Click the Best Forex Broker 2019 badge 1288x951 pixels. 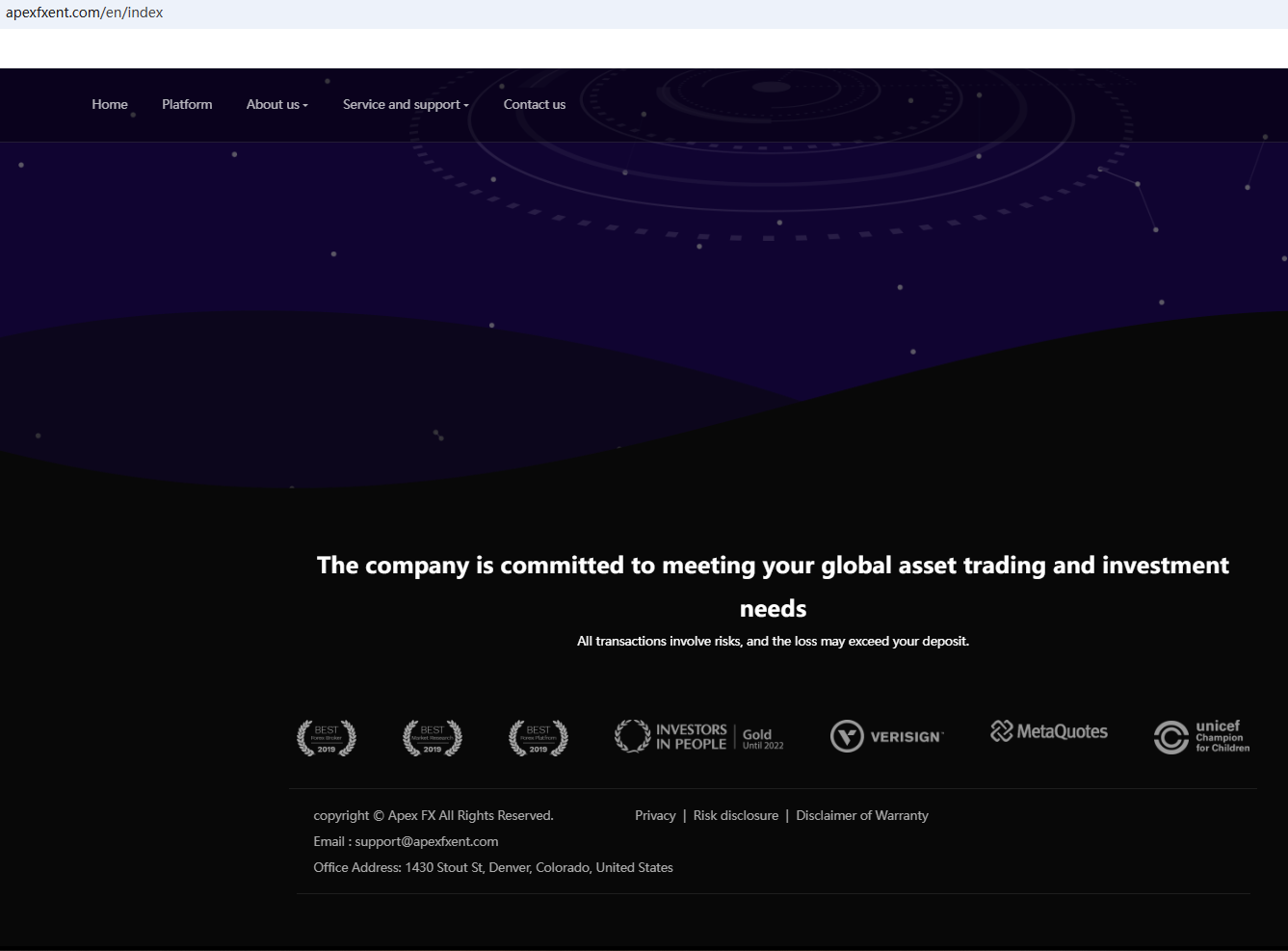click(327, 738)
